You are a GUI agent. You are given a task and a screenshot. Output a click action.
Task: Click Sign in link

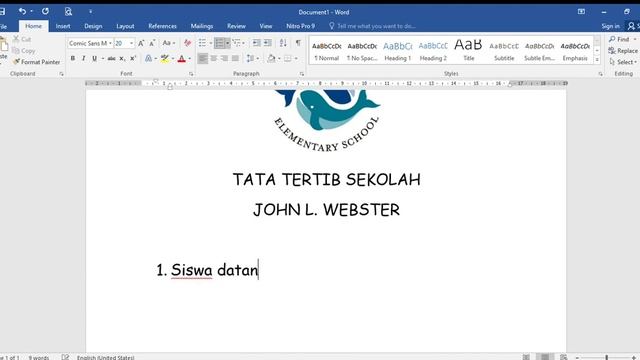[610, 26]
